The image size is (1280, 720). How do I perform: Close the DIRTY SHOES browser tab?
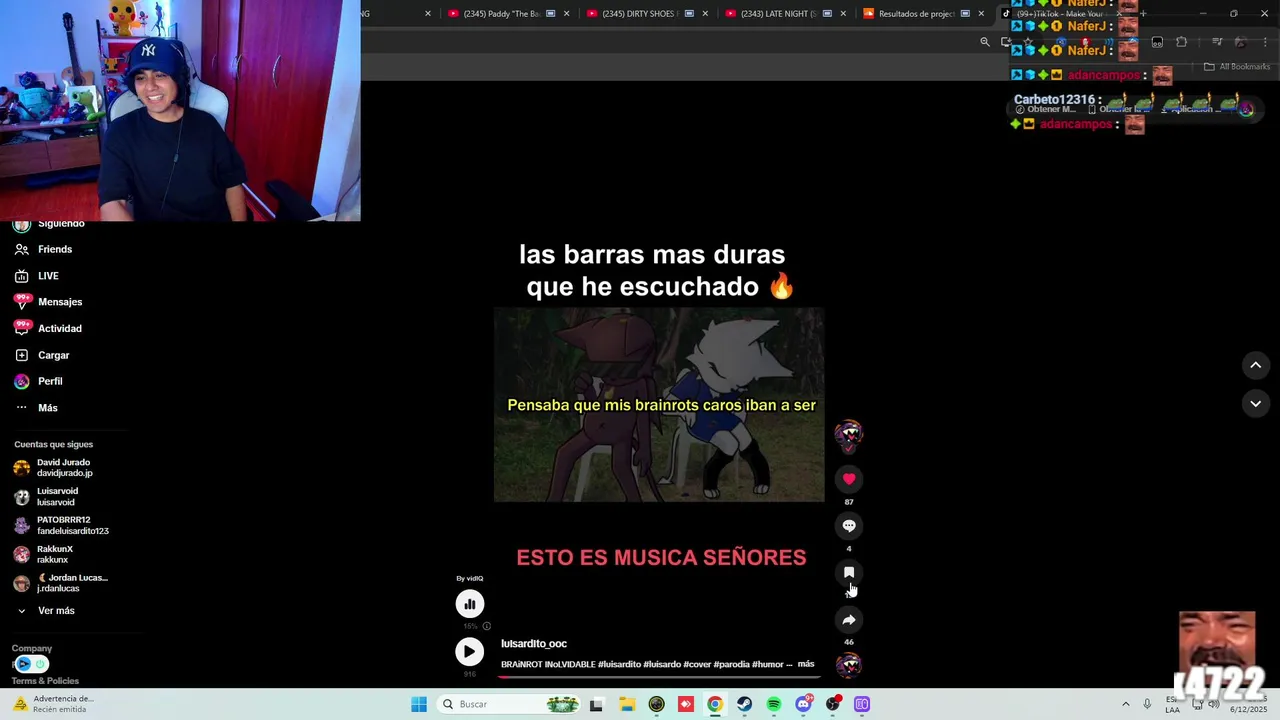[704, 14]
